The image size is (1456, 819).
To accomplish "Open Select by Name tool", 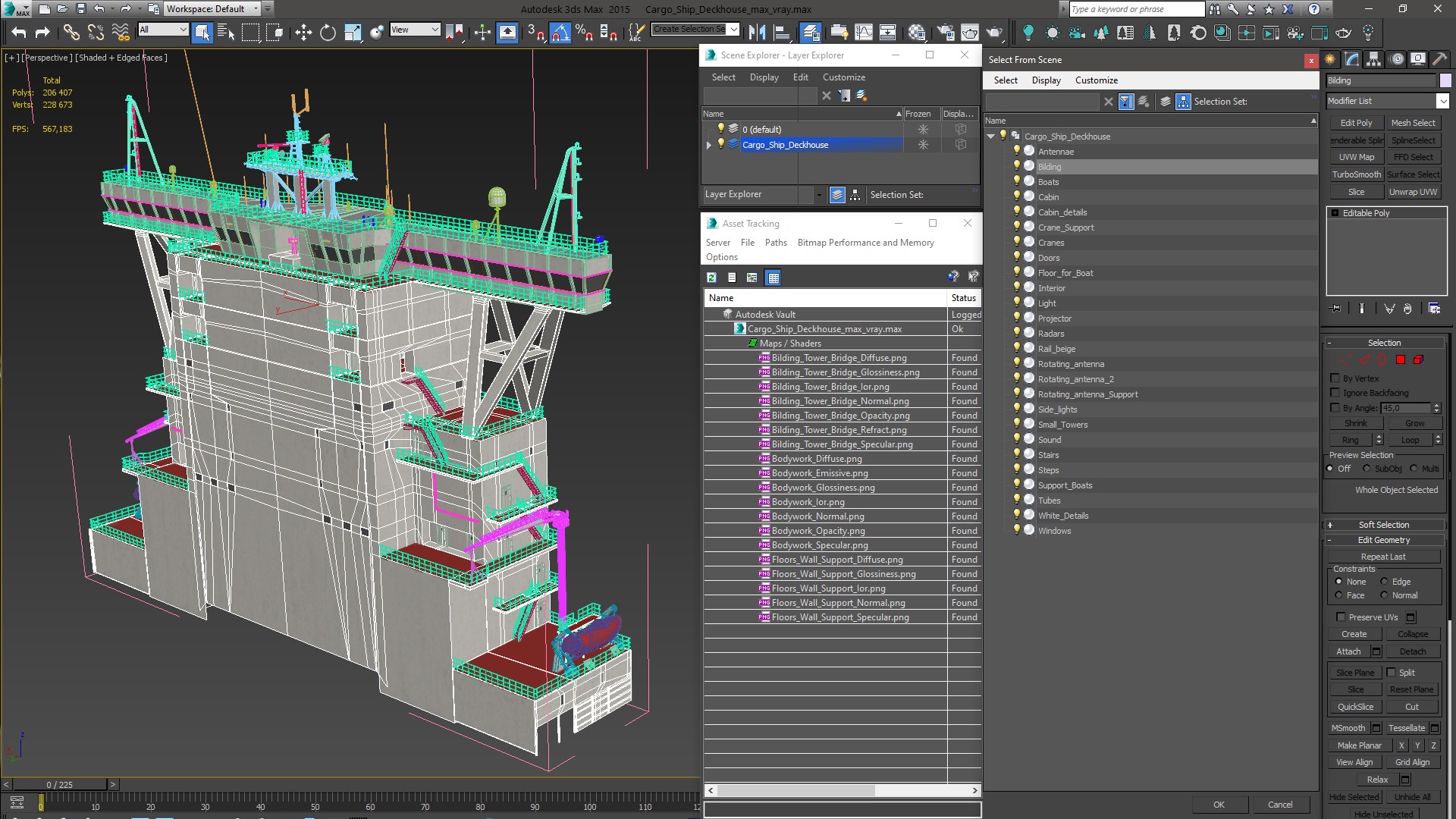I will [226, 32].
